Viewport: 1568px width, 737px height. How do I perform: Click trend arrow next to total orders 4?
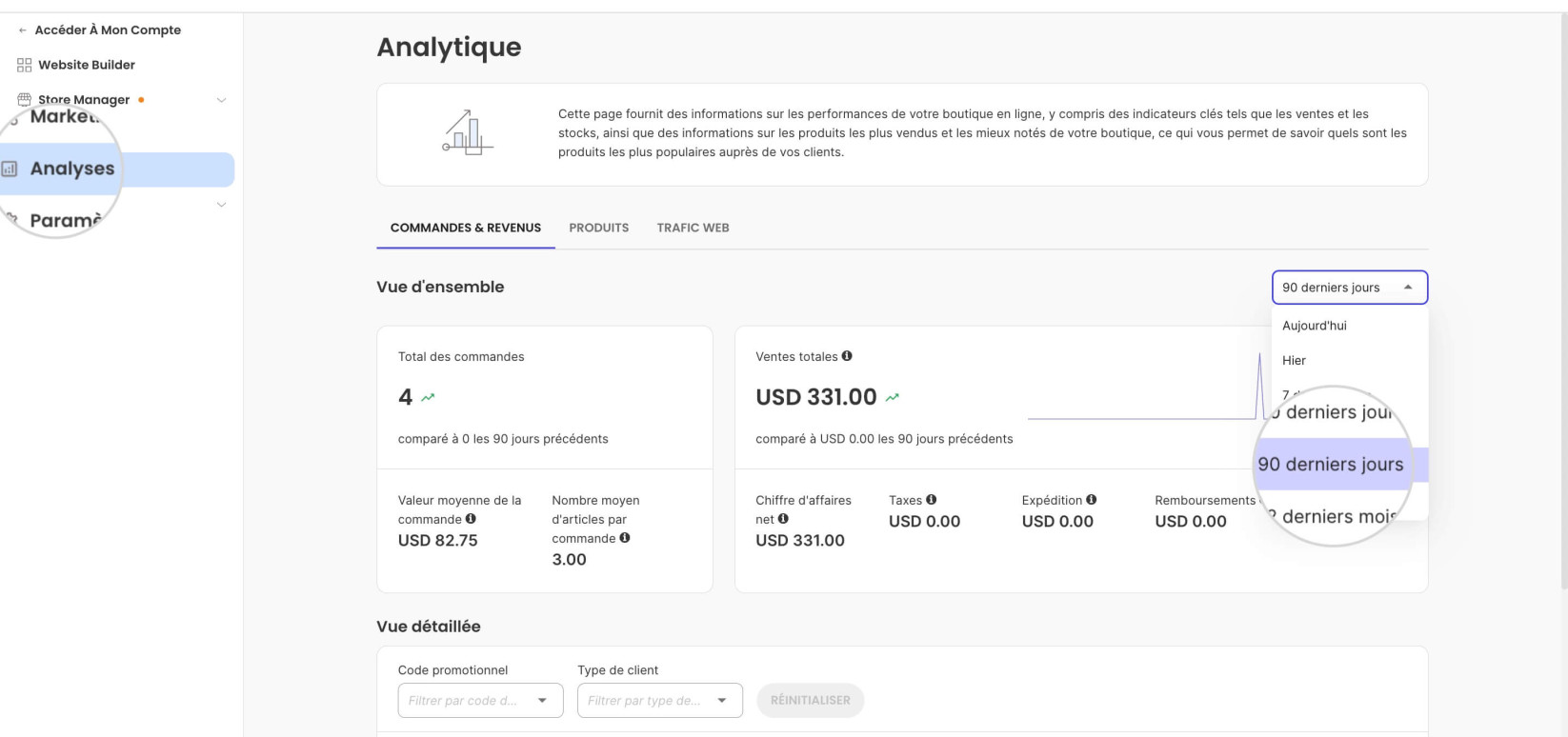tap(428, 397)
